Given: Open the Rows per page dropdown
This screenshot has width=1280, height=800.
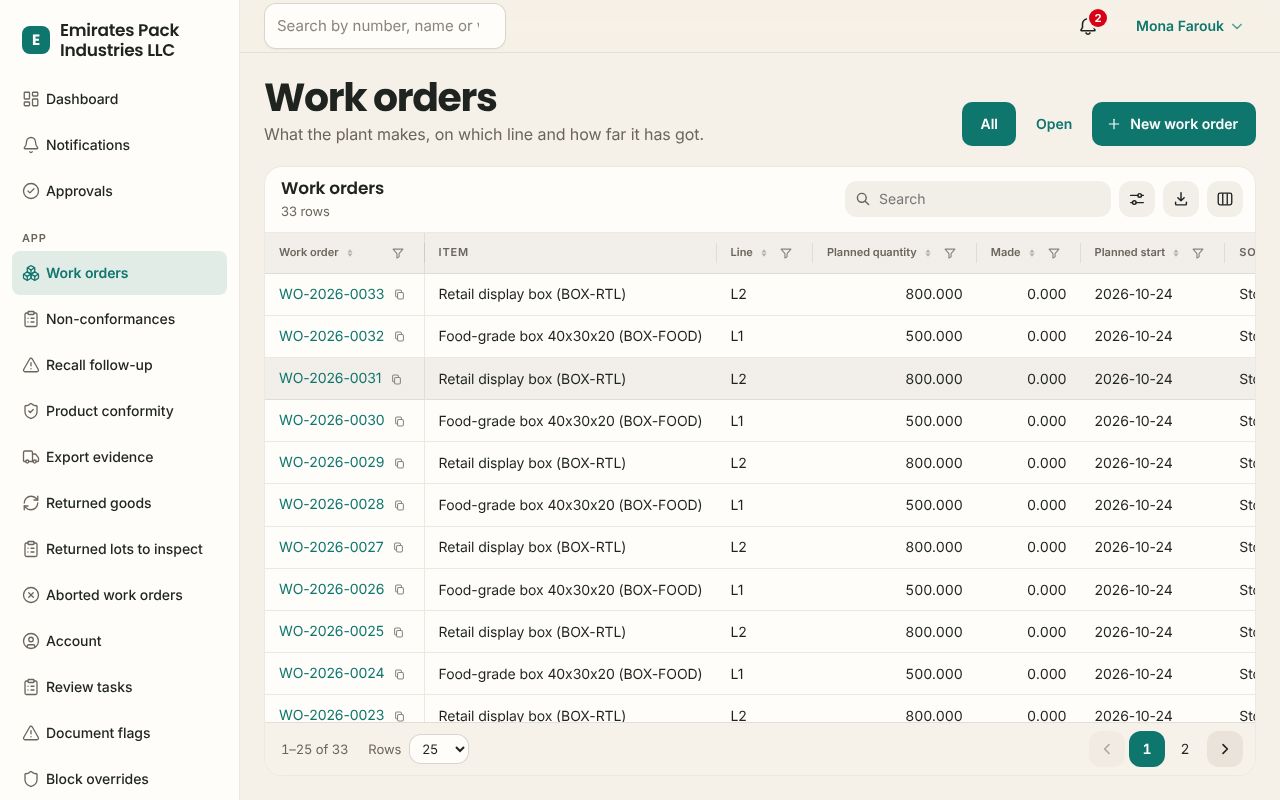Looking at the screenshot, I should click(x=439, y=749).
